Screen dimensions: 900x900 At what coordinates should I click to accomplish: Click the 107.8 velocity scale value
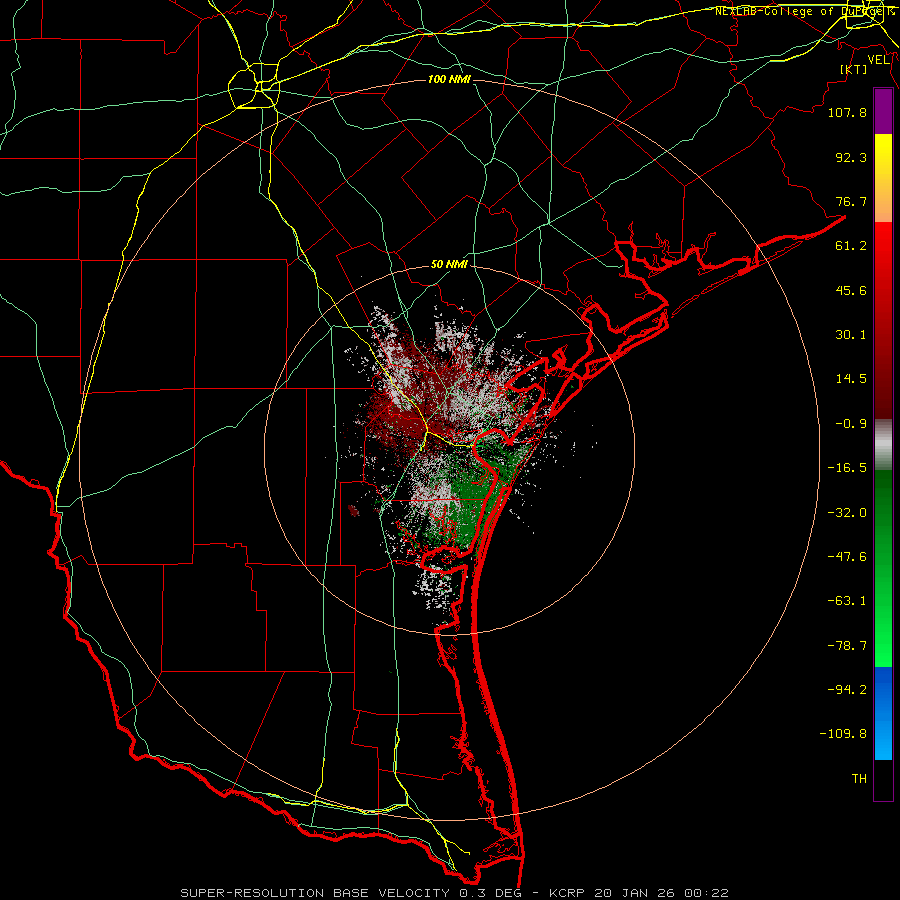tap(847, 112)
